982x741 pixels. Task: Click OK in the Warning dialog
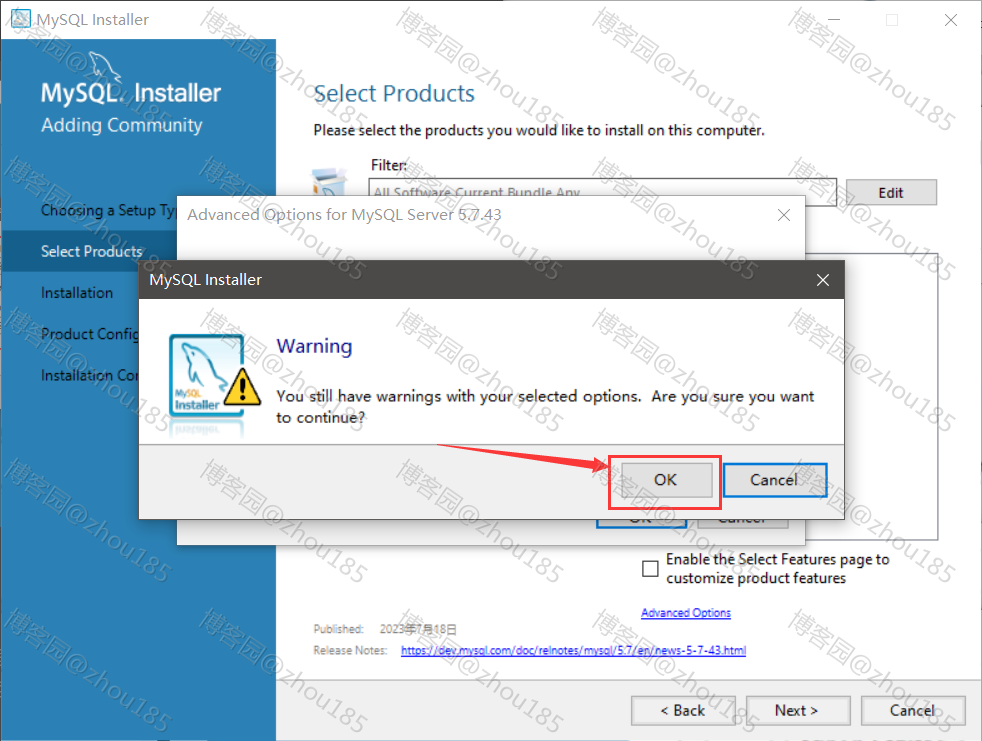[666, 480]
